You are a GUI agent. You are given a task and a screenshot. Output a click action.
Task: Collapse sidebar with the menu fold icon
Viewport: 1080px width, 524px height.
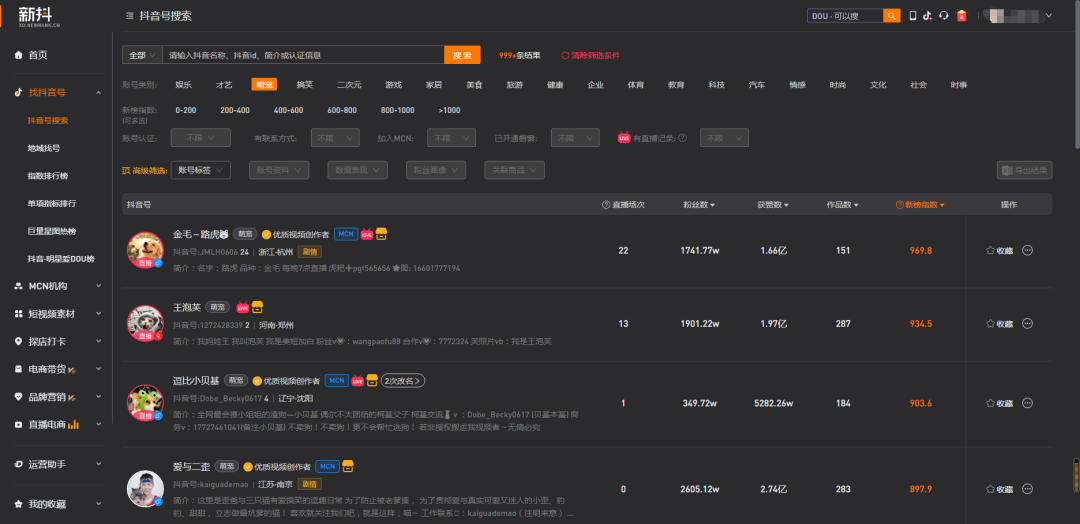(129, 16)
